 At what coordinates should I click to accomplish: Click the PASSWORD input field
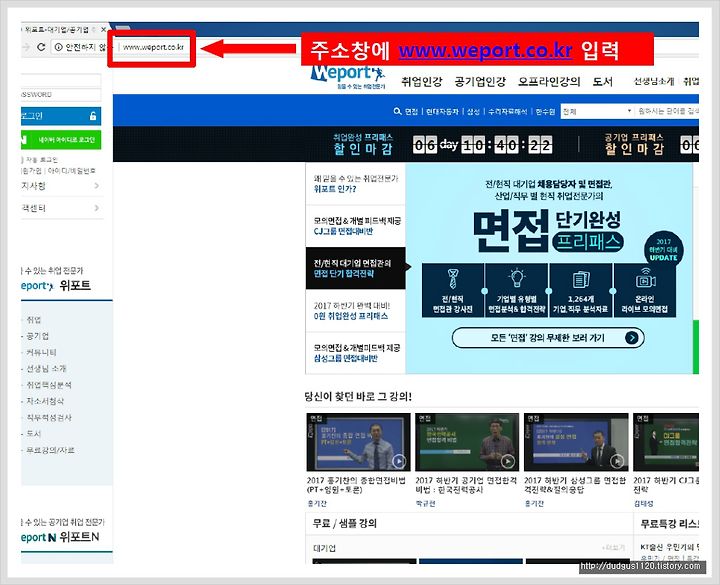(61, 95)
